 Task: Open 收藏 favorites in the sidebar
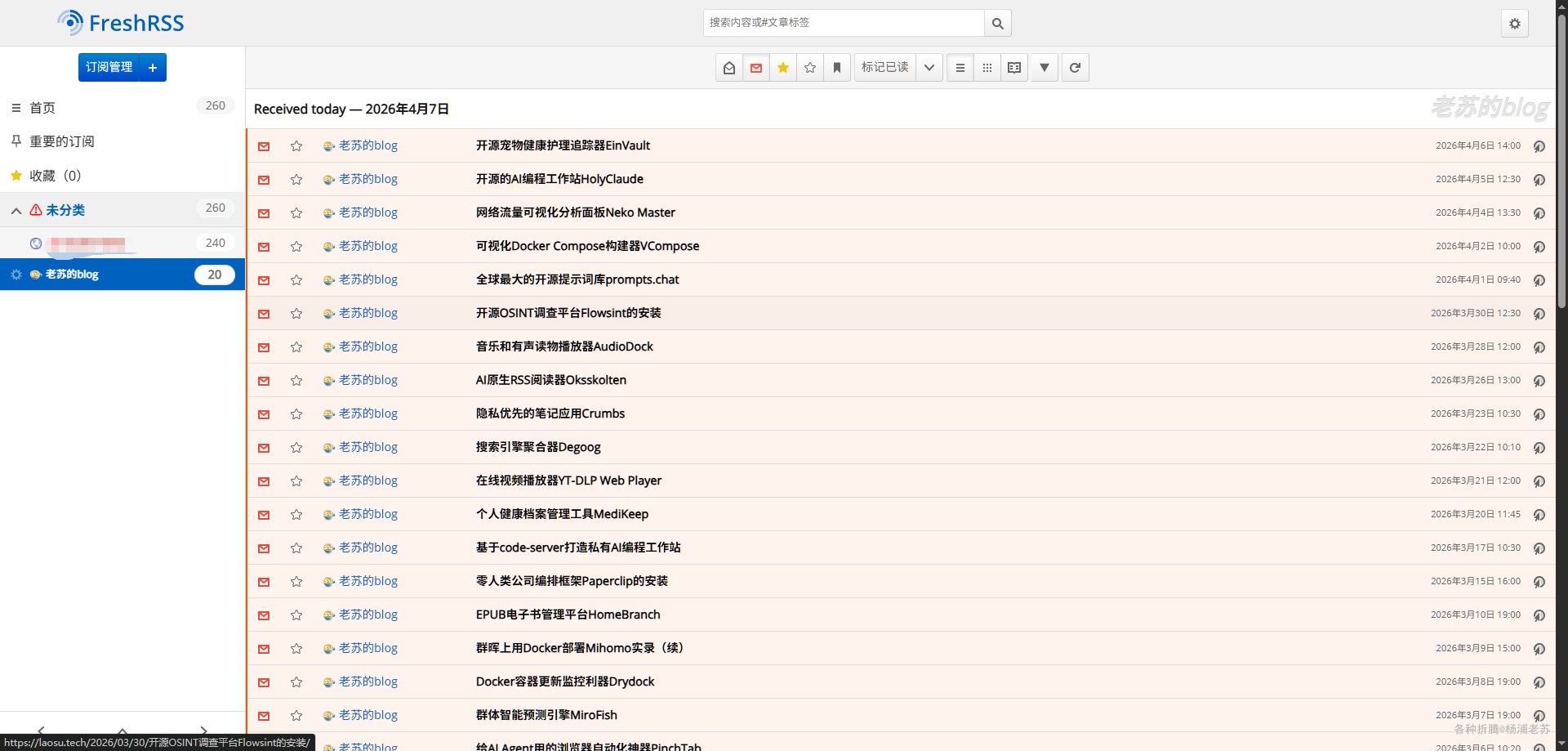[56, 176]
